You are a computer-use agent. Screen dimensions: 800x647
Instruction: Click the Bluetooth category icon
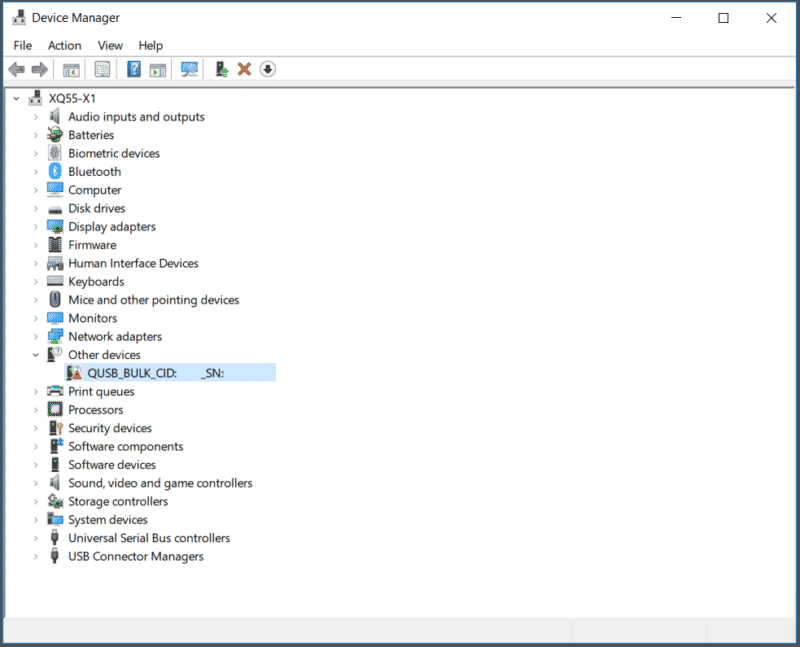tap(55, 172)
